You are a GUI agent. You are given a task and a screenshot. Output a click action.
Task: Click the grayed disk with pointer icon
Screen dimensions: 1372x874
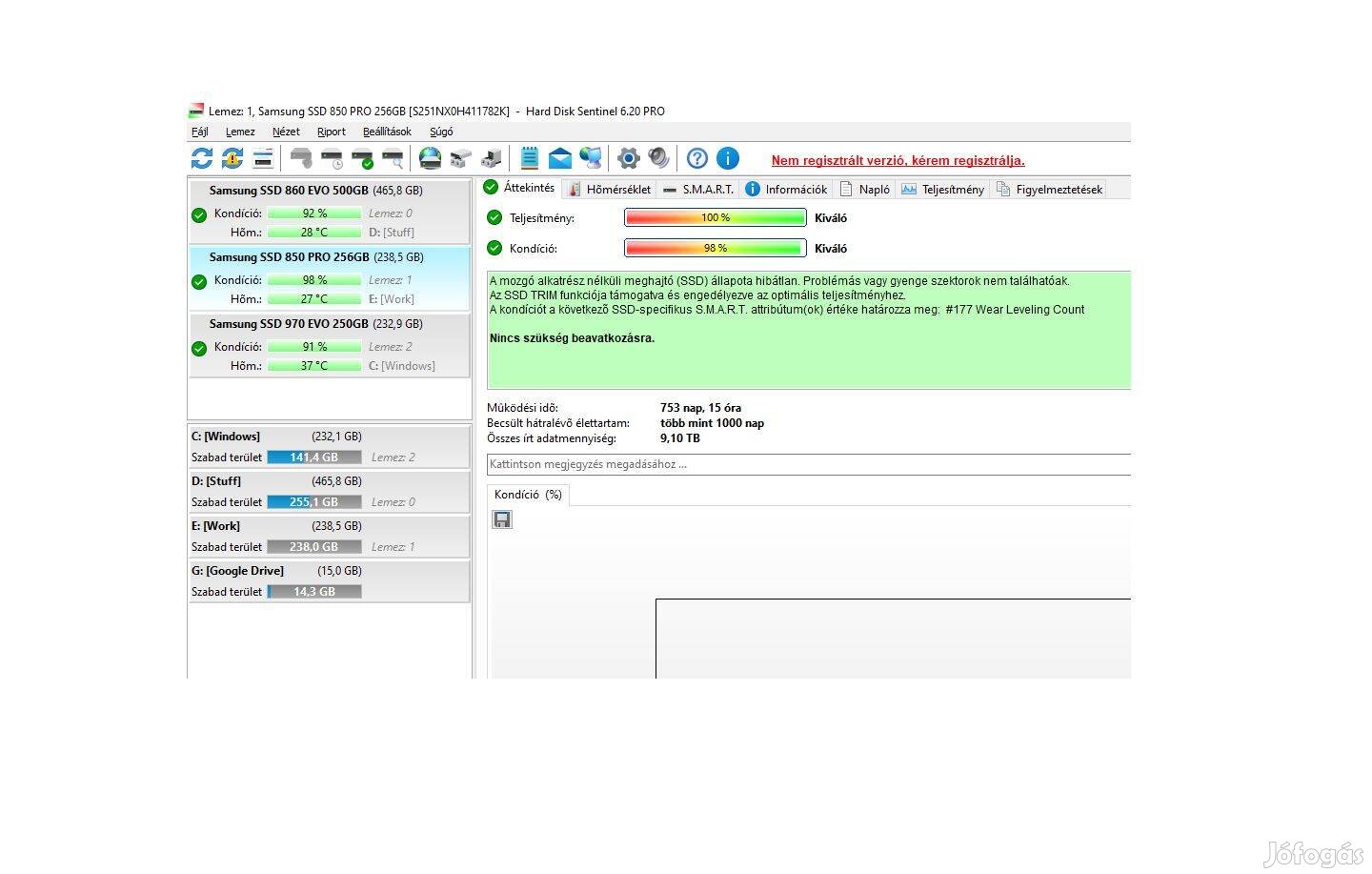[x=301, y=158]
